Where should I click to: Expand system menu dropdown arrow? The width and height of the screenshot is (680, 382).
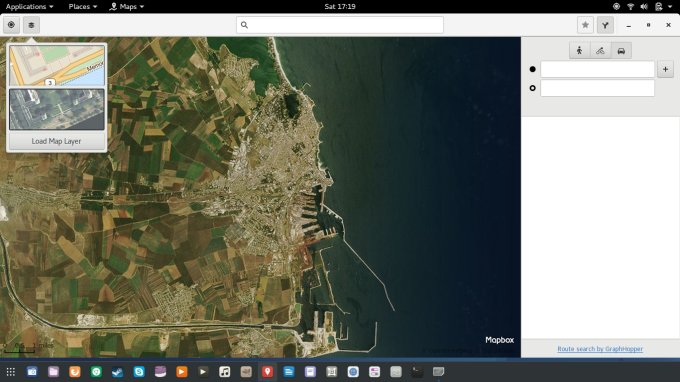(670, 7)
